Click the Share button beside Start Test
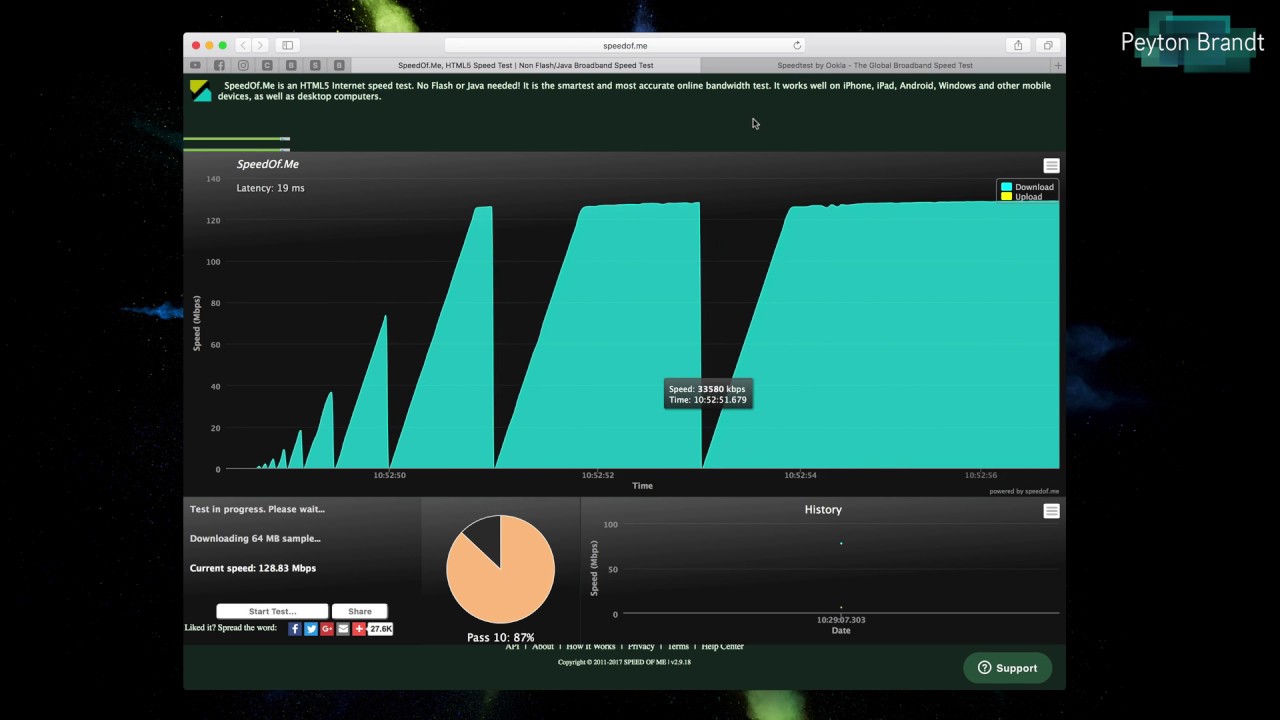This screenshot has height=720, width=1280. click(360, 611)
